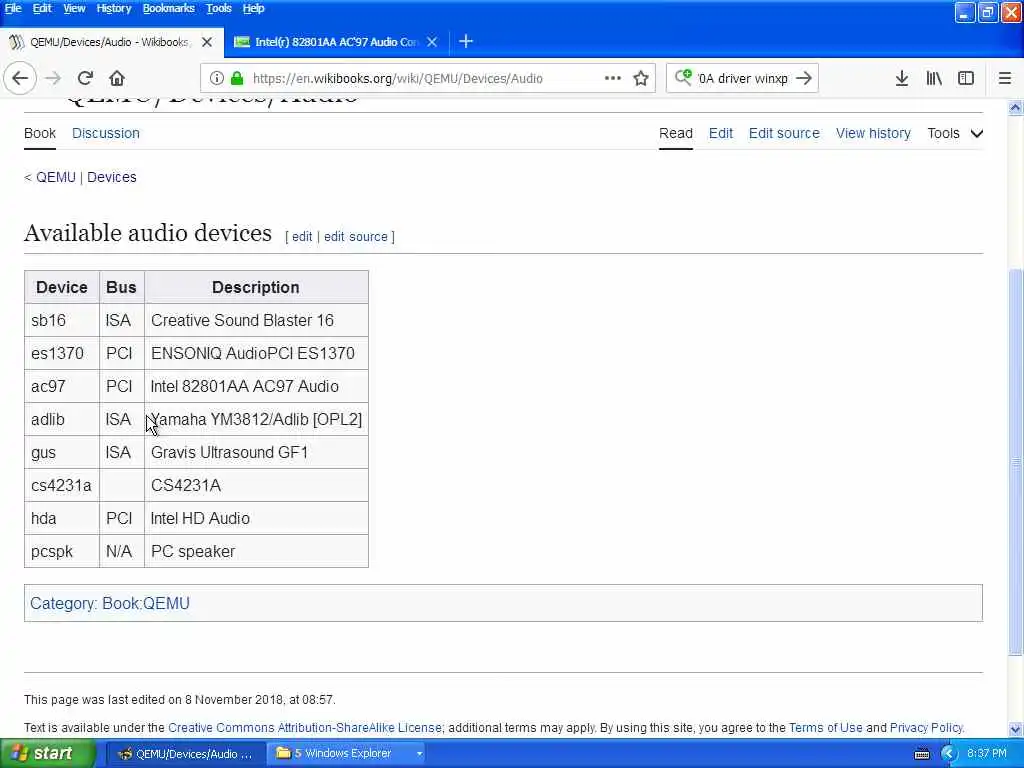The width and height of the screenshot is (1024, 768).
Task: Click the Gravis Ultrasound GF1 cell
Action: (256, 453)
